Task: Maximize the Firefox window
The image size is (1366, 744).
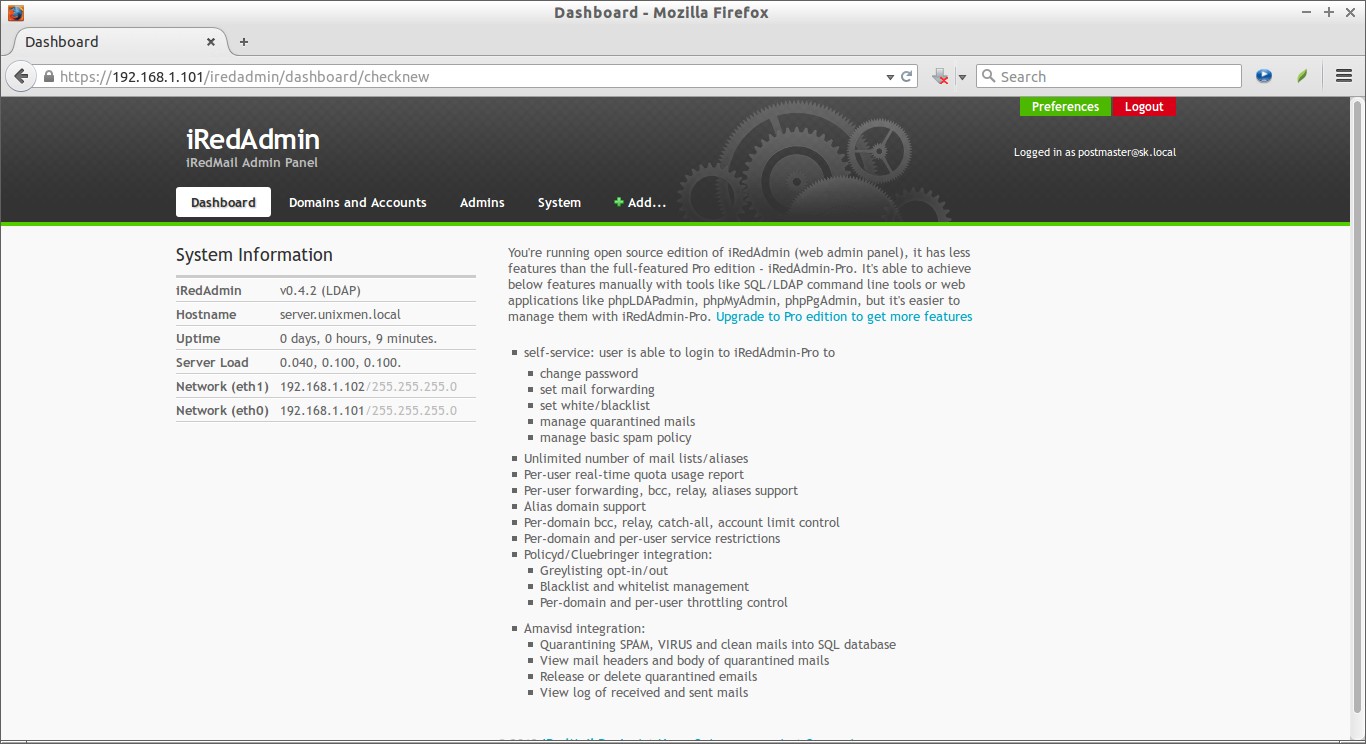Action: [x=1329, y=12]
